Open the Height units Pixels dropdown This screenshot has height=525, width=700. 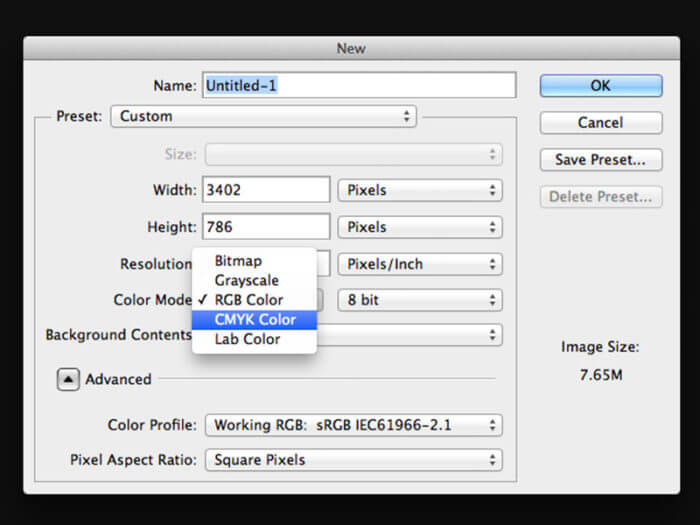pos(420,227)
